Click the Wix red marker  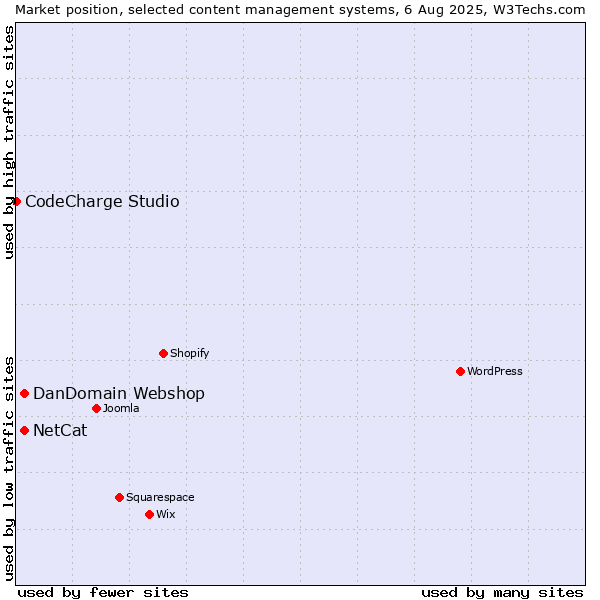(x=150, y=515)
